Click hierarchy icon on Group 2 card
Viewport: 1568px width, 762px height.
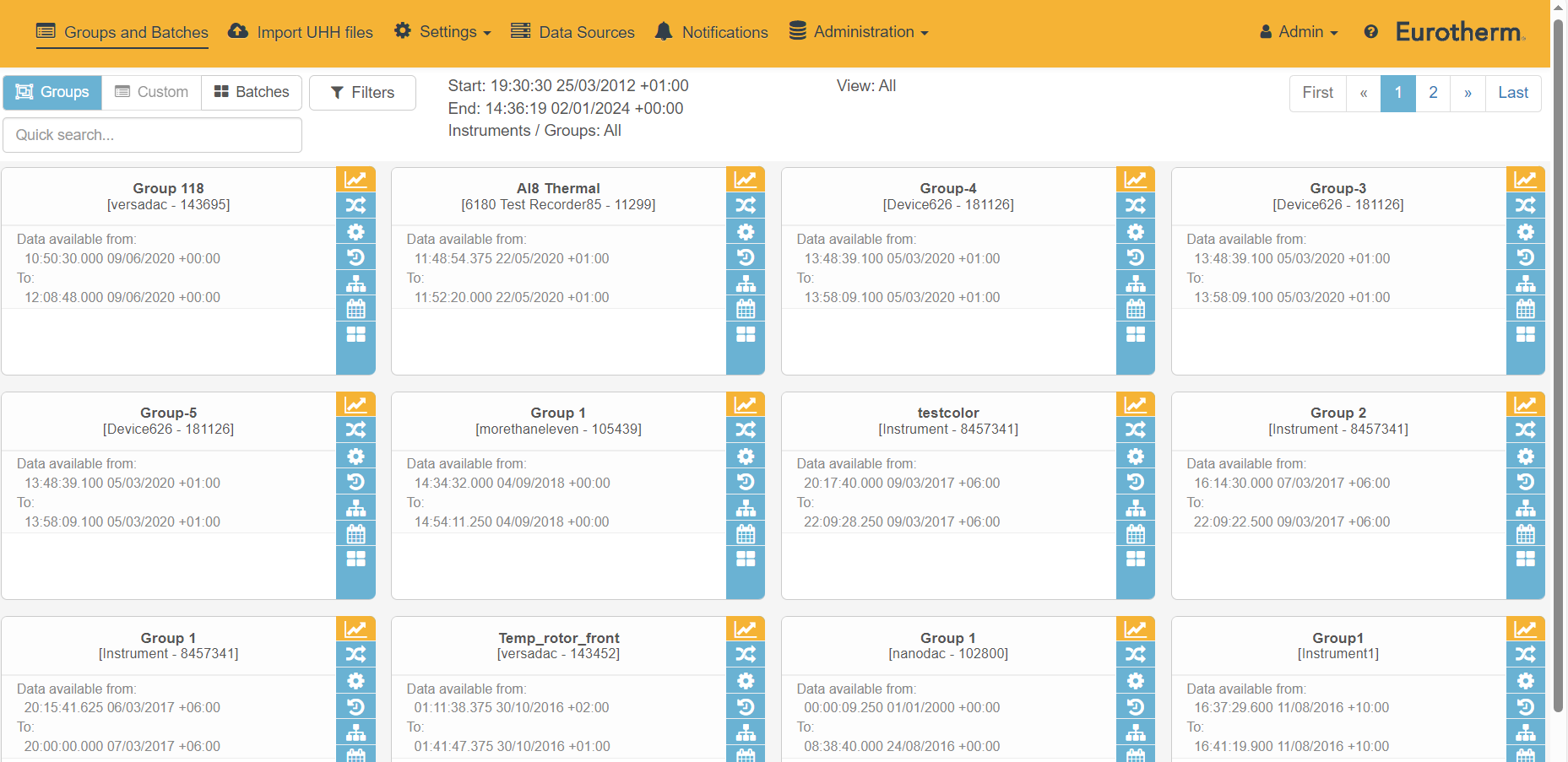coord(1526,508)
